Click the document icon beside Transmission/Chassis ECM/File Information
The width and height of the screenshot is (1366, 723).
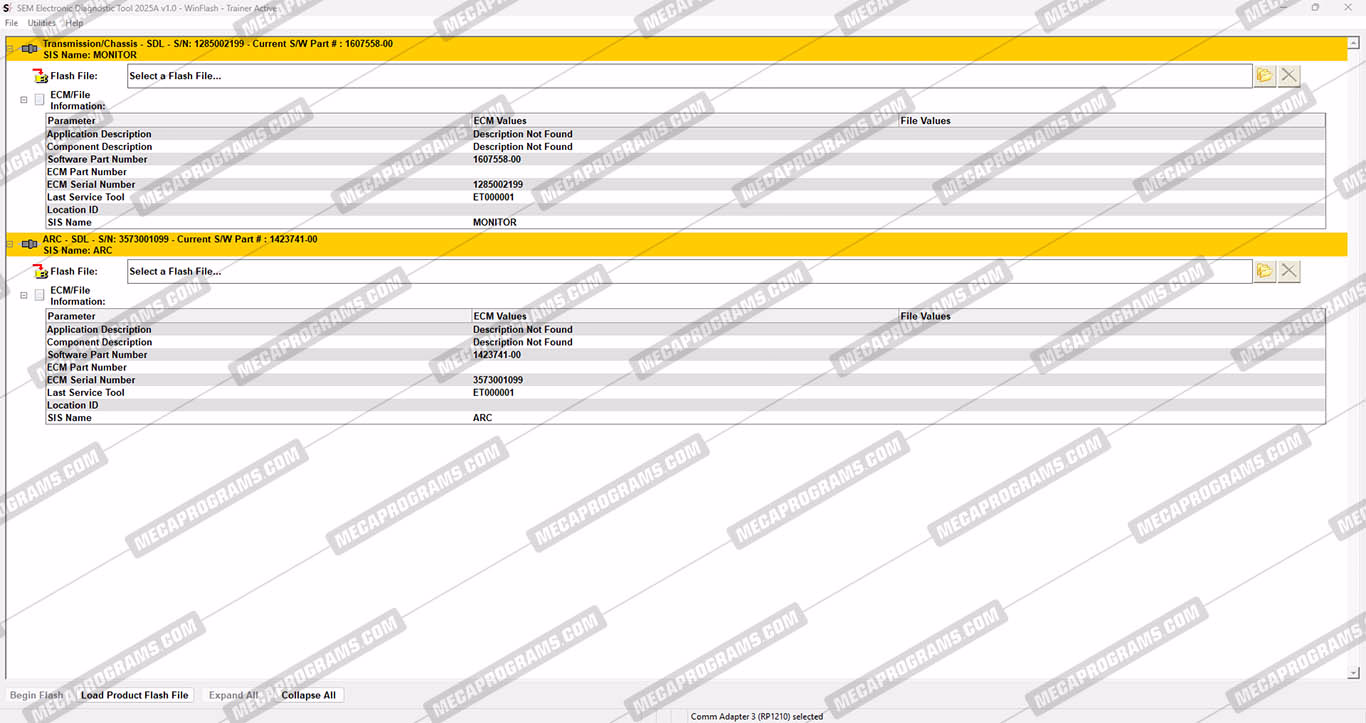point(40,100)
